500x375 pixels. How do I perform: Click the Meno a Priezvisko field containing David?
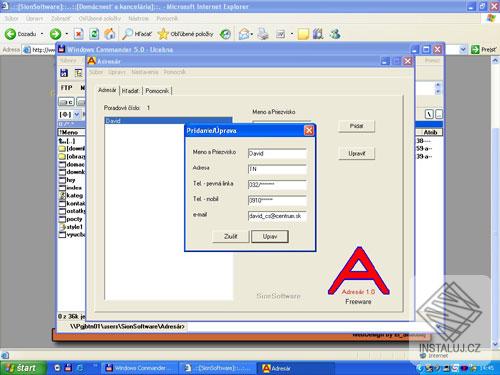click(x=277, y=154)
